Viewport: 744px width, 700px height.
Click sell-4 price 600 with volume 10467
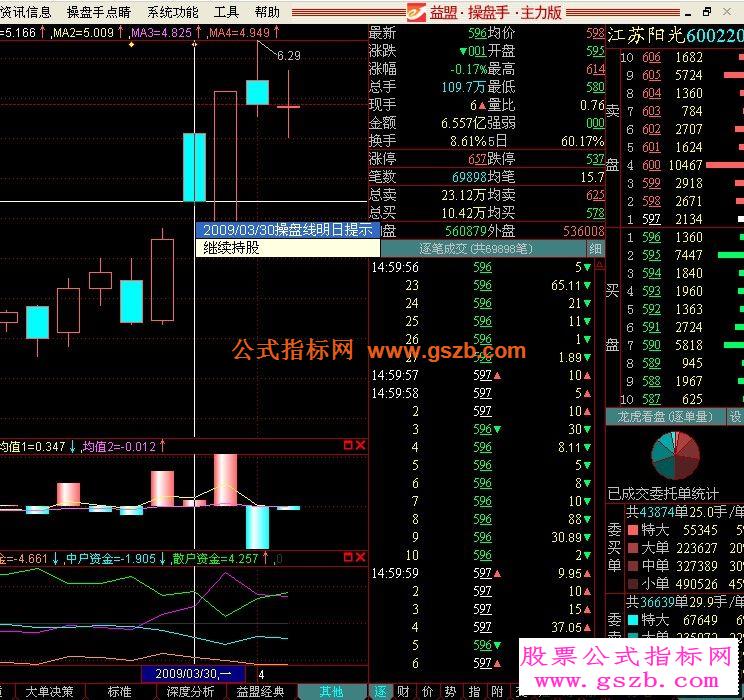[x=651, y=165]
